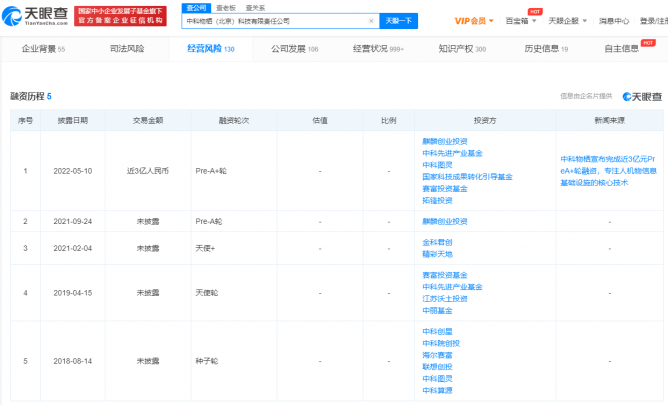Click 融资轮次 column header

coord(234,121)
